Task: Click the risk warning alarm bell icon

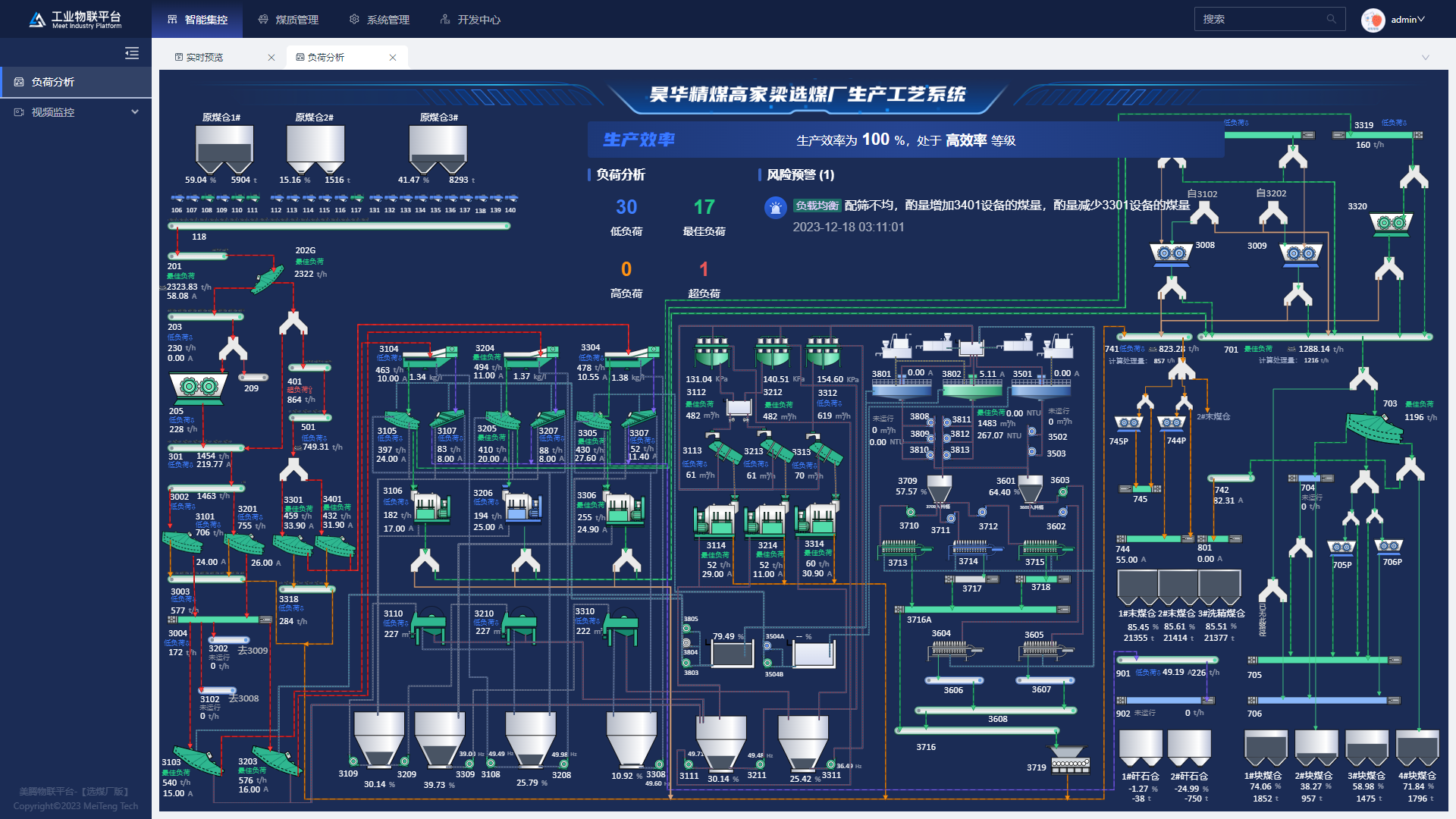Action: click(775, 207)
